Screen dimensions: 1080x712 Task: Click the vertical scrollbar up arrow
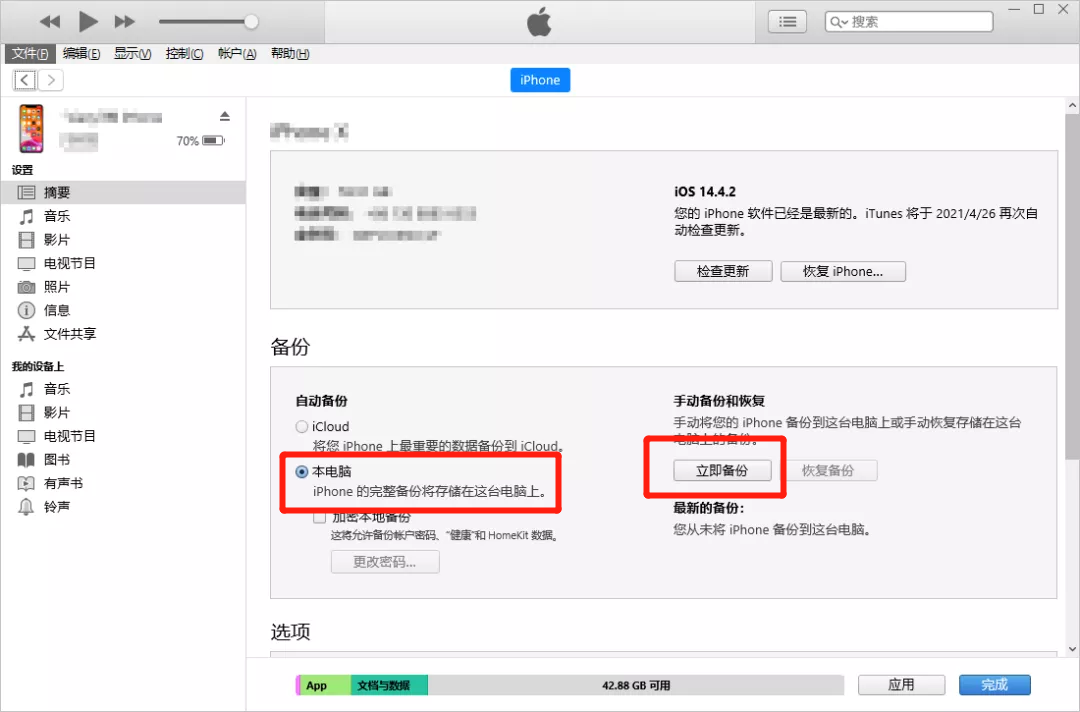1072,106
